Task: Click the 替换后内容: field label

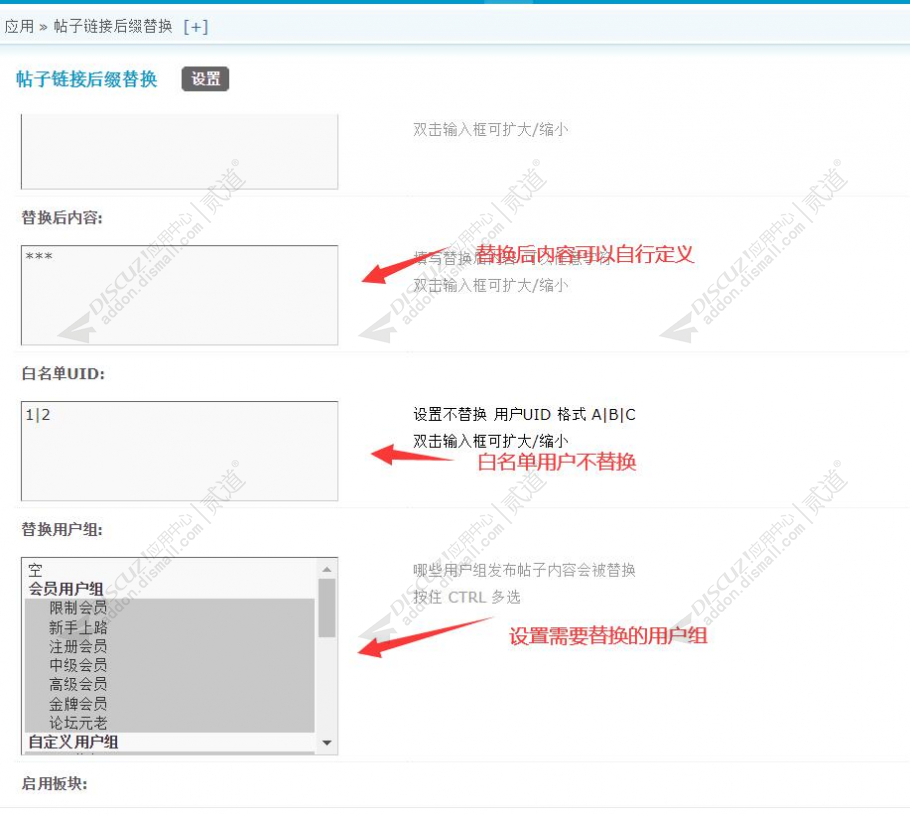Action: [62, 218]
